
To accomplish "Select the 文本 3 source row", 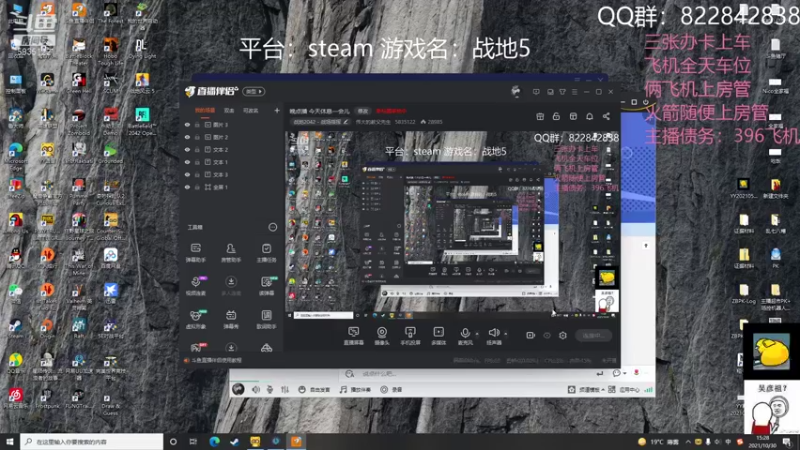I will pyautogui.click(x=231, y=174).
